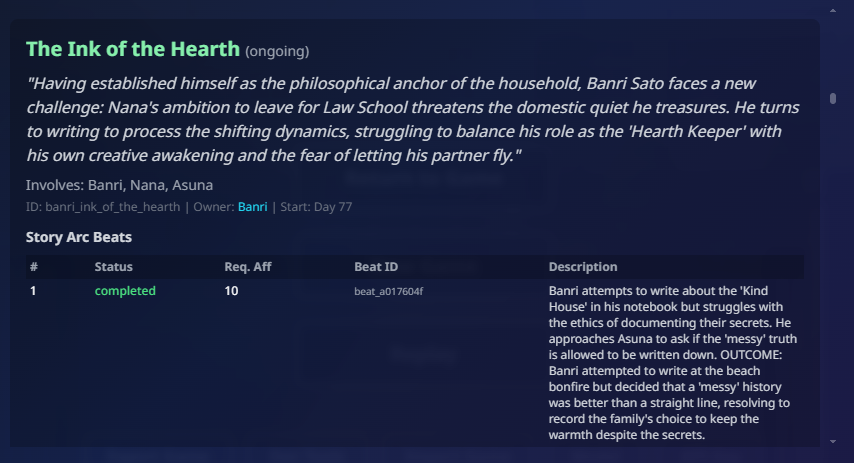
Task: Click the italic arc summary quote
Action: coord(413,119)
